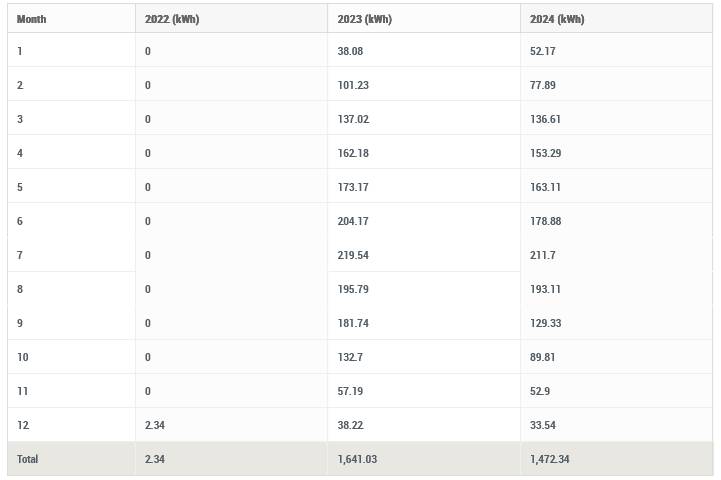Click the 2023 (kWh) column header

[365, 19]
